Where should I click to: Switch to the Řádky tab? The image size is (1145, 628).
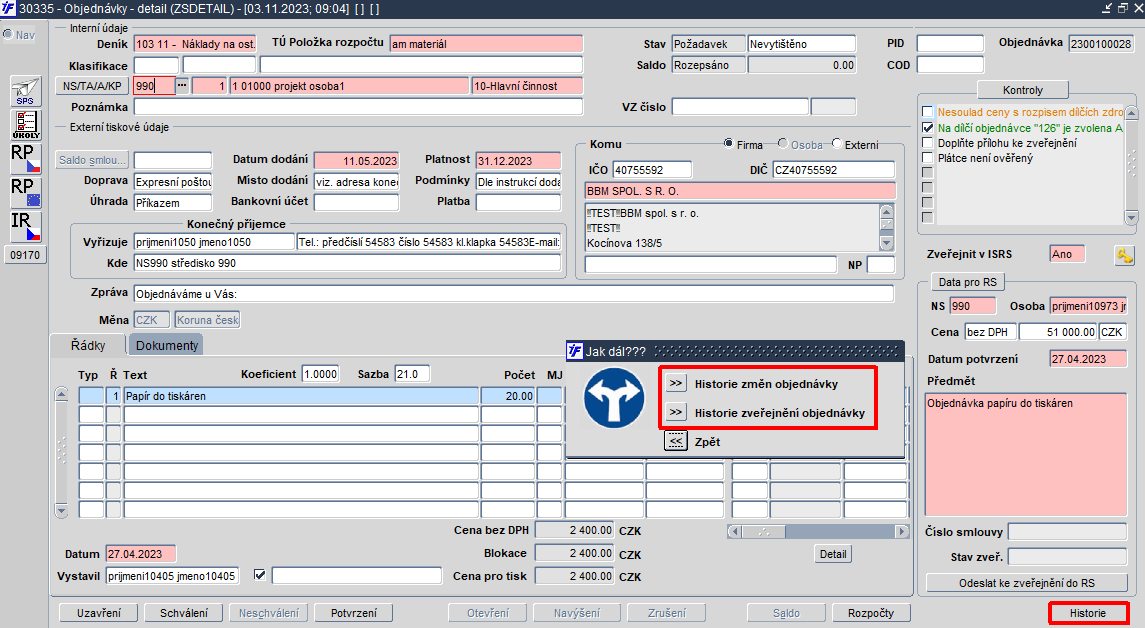88,345
